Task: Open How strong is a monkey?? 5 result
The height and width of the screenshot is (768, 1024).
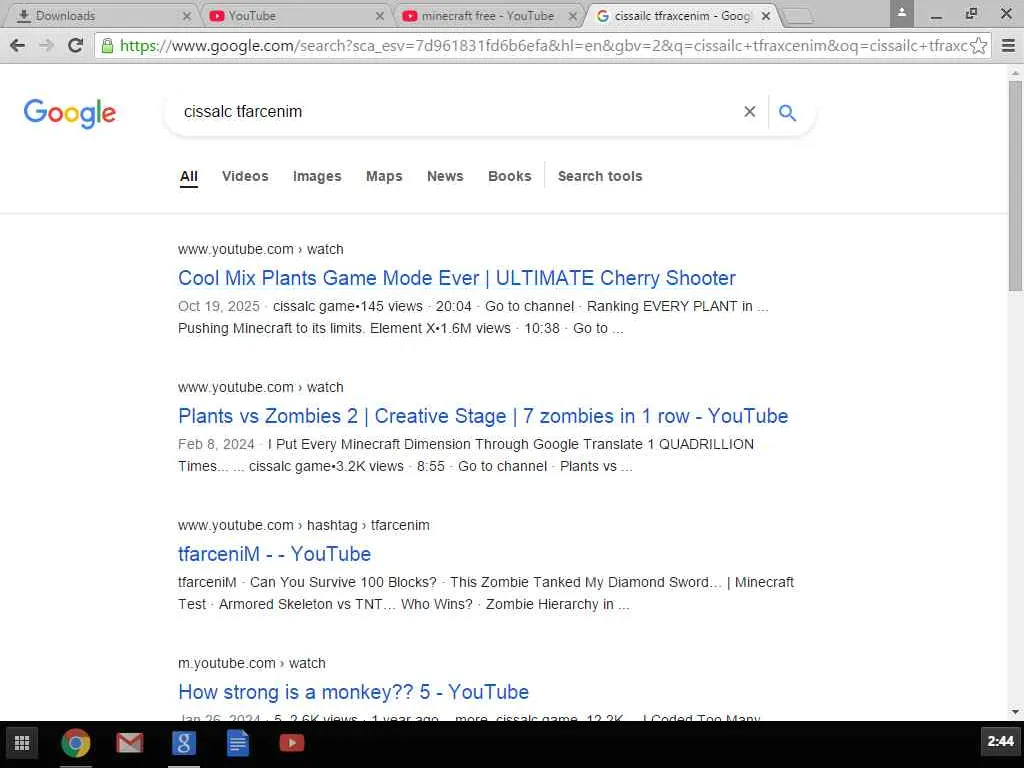Action: point(353,692)
